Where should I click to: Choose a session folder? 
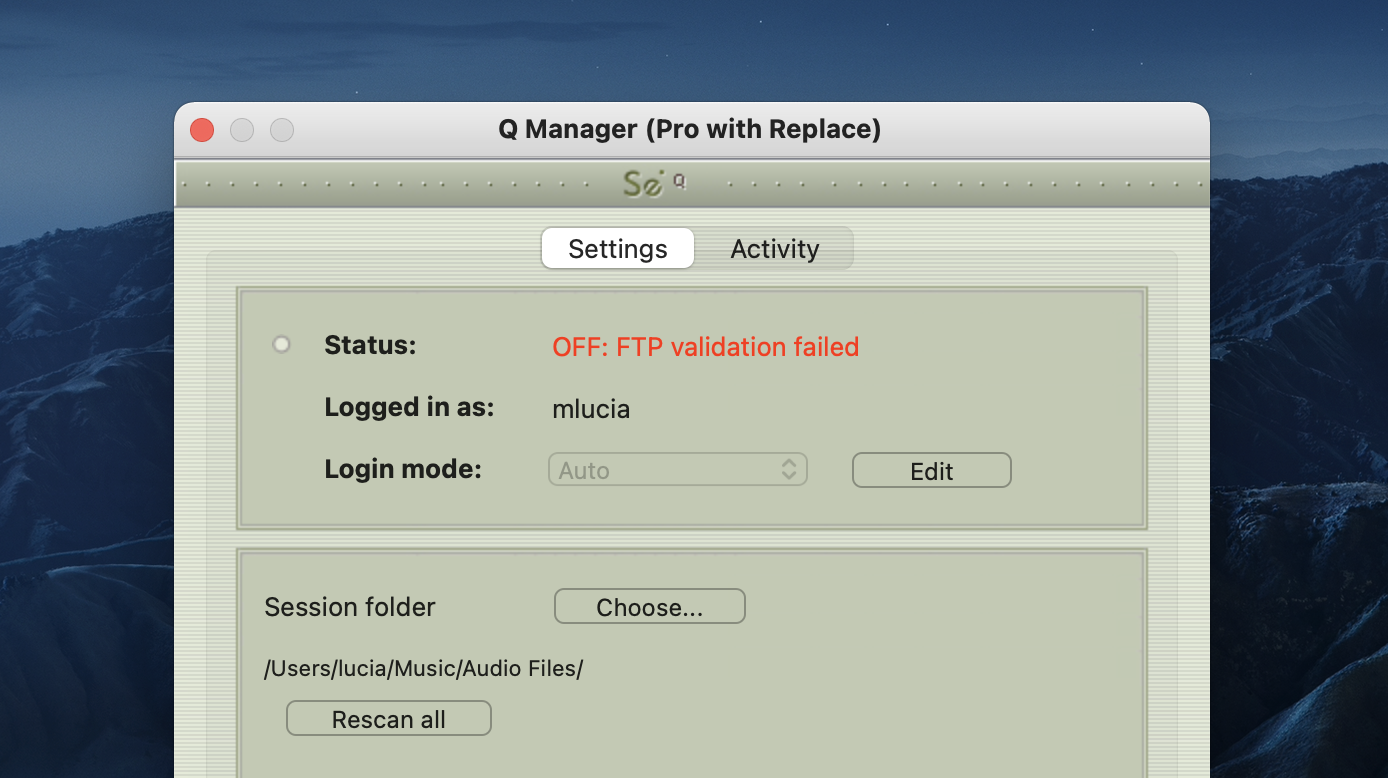[x=649, y=607]
